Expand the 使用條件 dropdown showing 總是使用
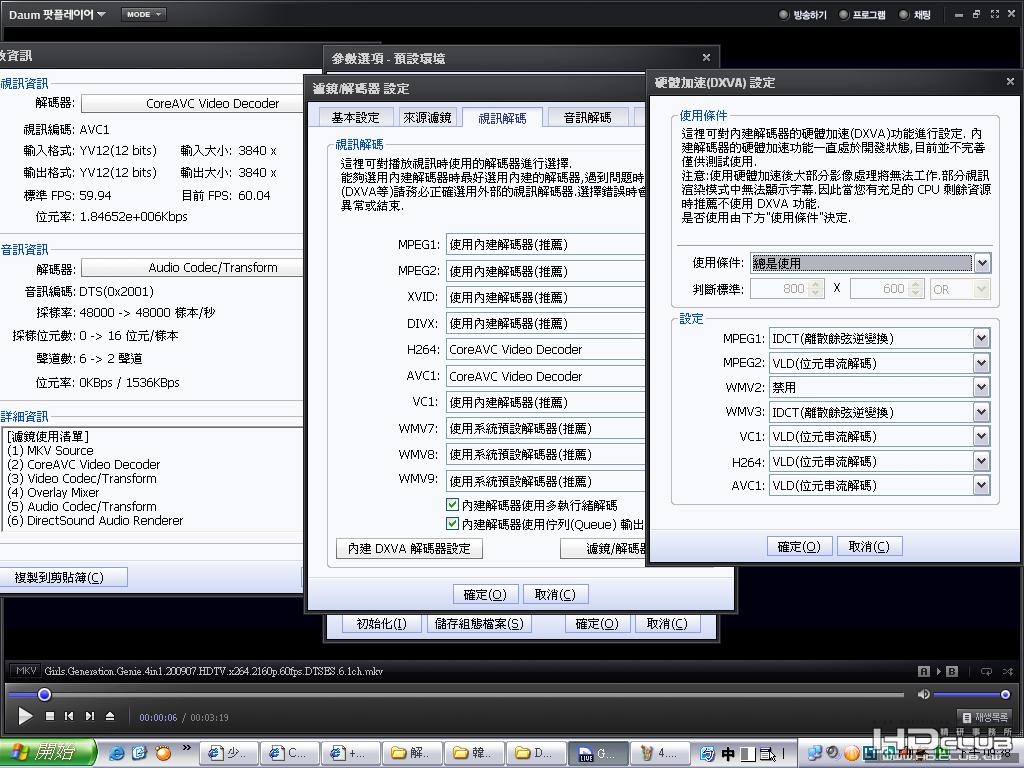The image size is (1024, 768). tap(981, 263)
